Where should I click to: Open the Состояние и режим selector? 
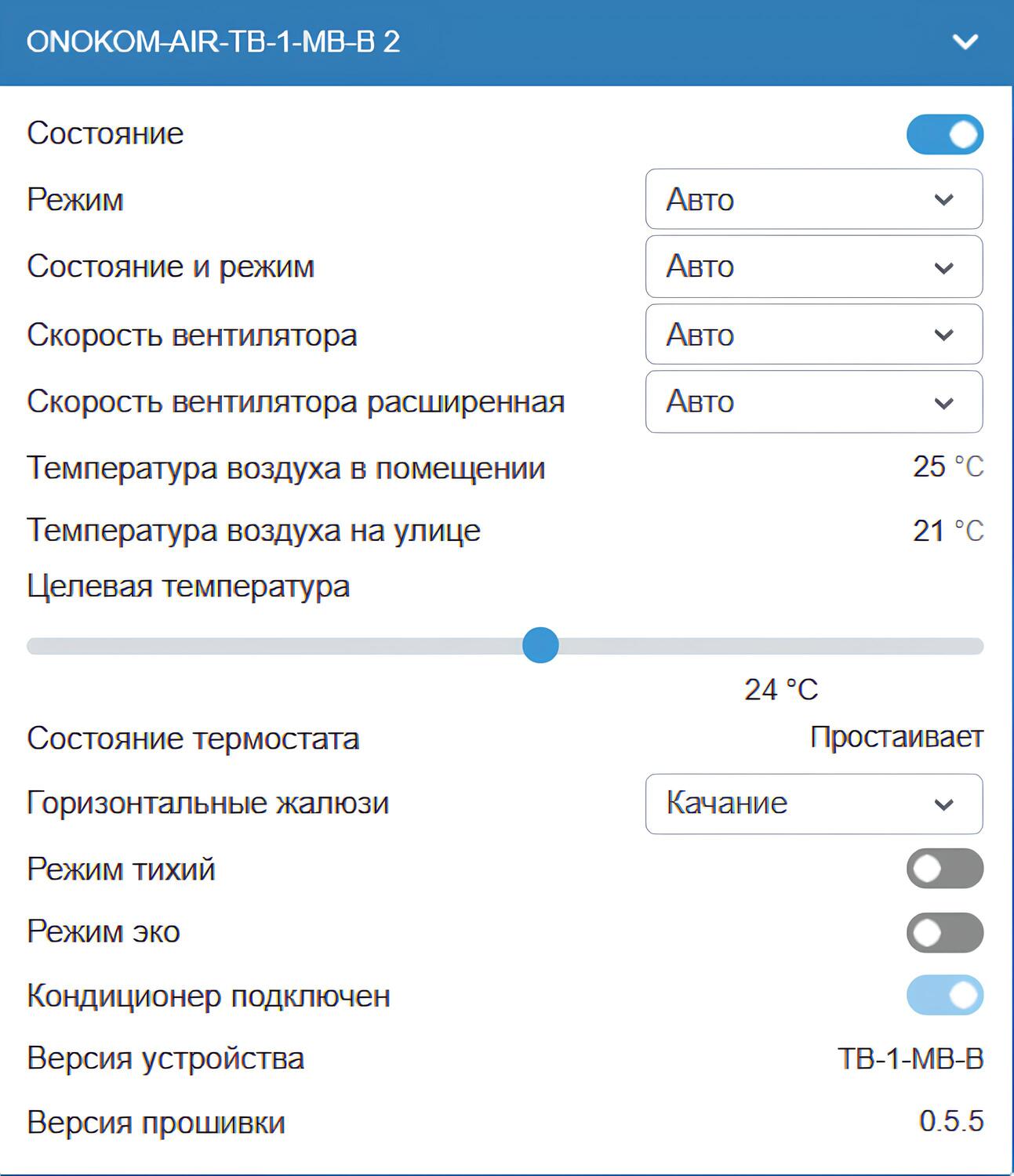(x=812, y=267)
